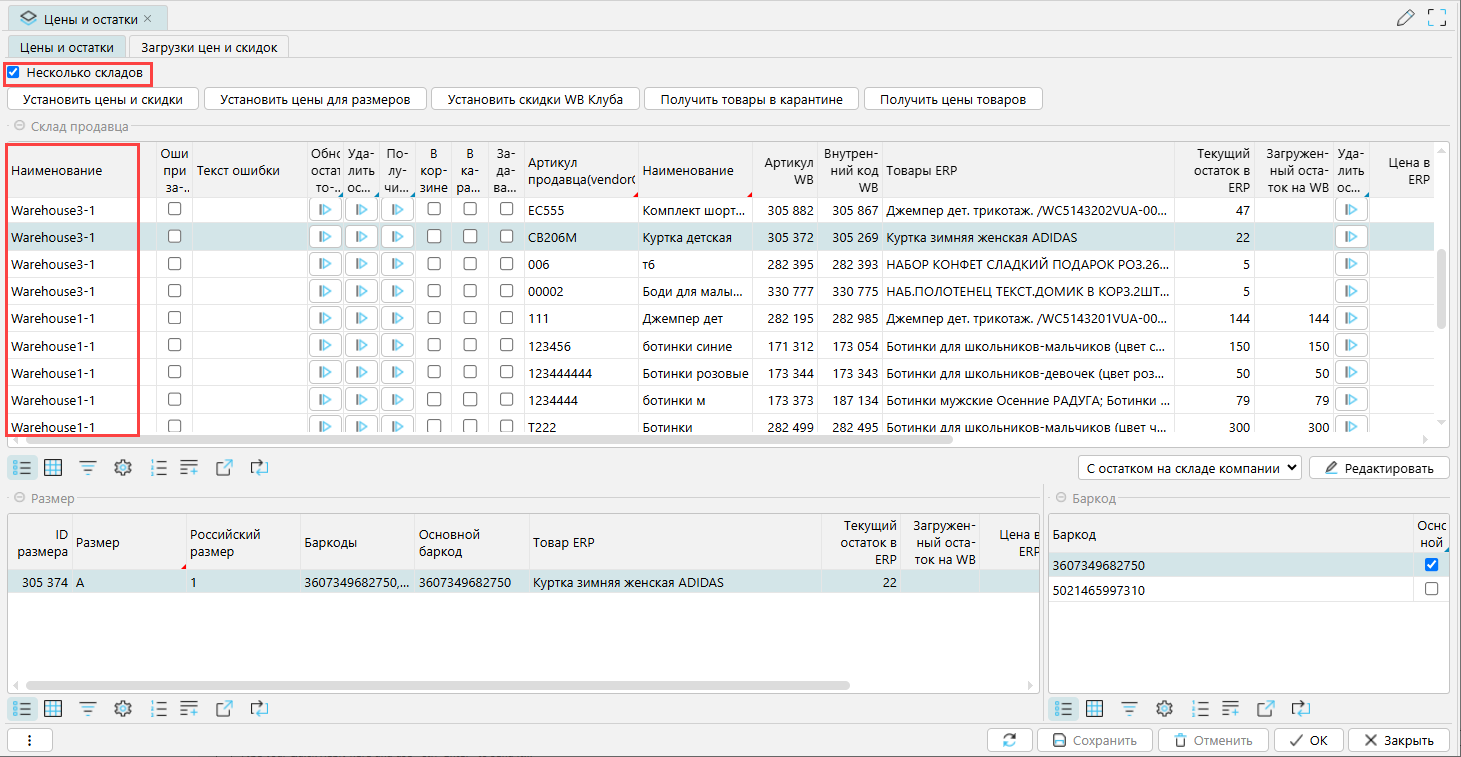Click the add-rows icon in the Размер toolbar
The image size is (1461, 757).
point(189,708)
